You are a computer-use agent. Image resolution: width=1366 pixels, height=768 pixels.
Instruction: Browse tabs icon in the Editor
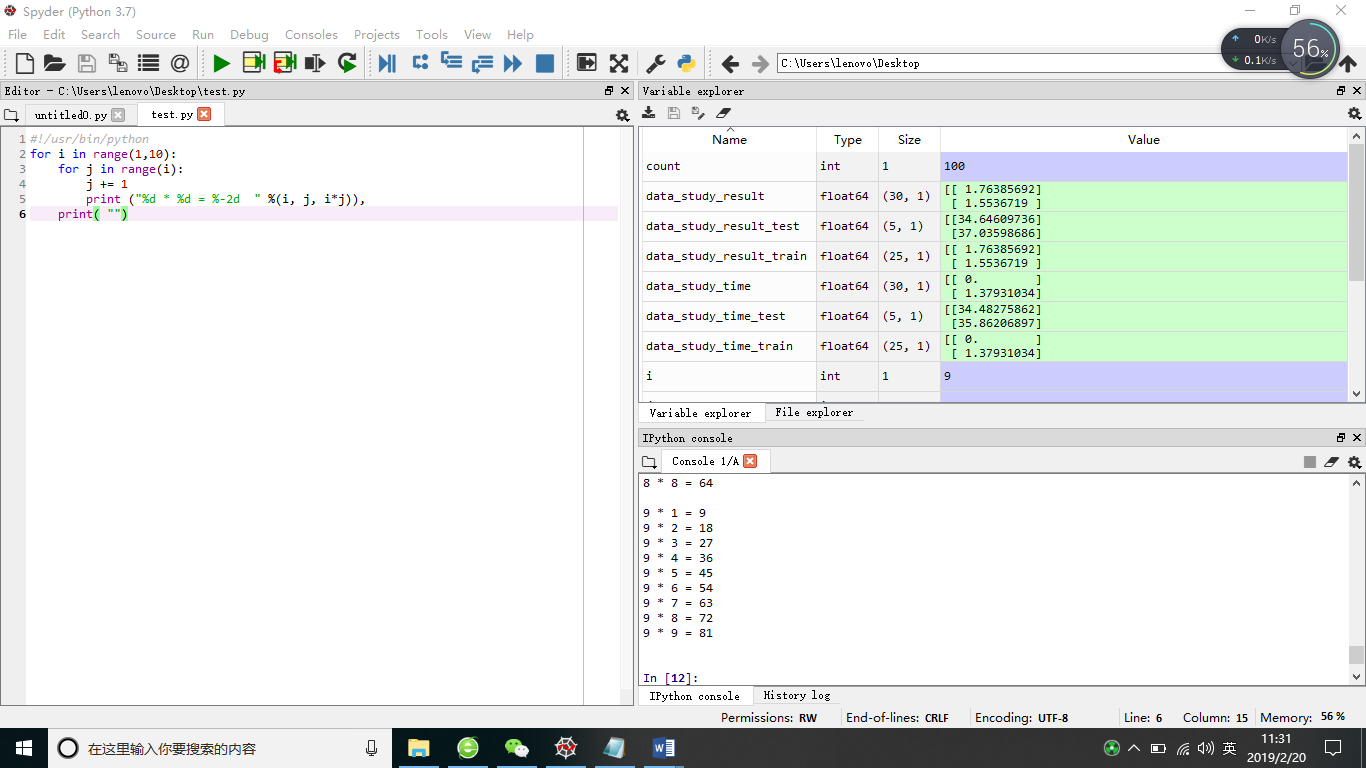(x=12, y=115)
